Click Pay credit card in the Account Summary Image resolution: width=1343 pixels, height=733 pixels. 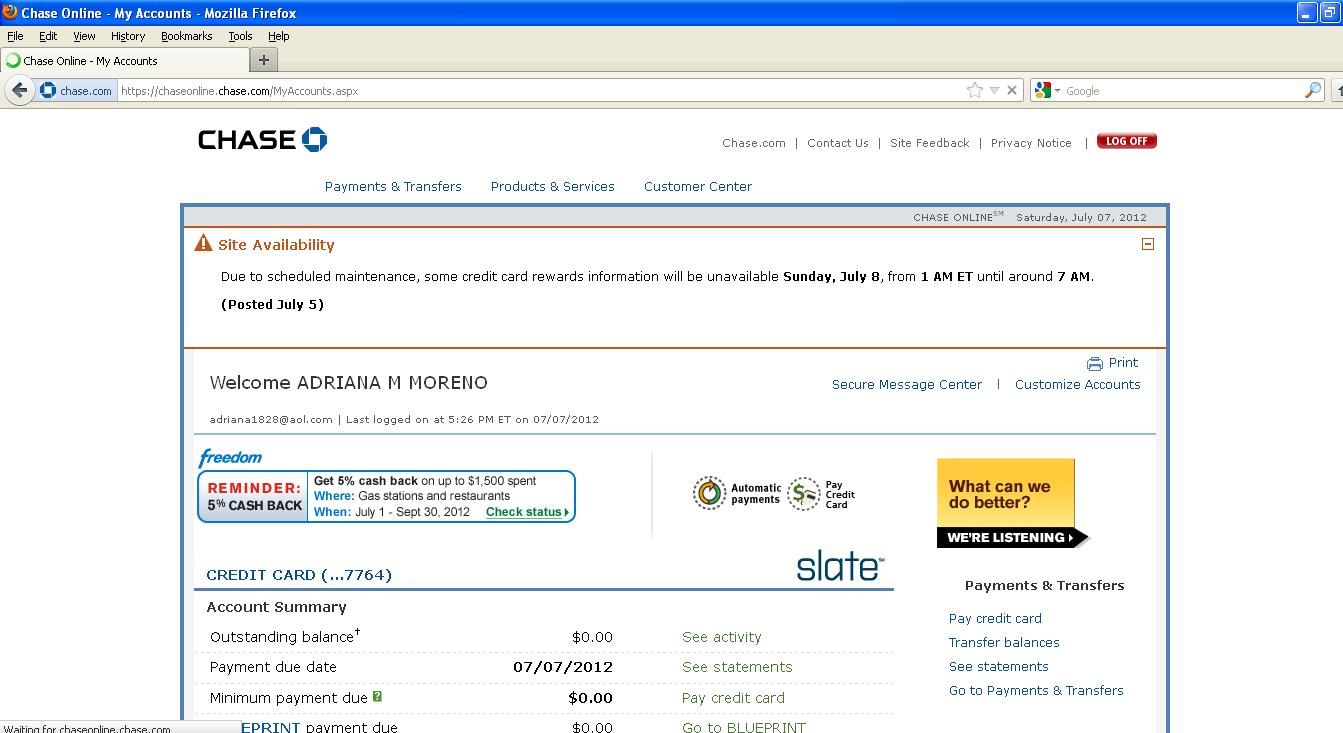[733, 698]
